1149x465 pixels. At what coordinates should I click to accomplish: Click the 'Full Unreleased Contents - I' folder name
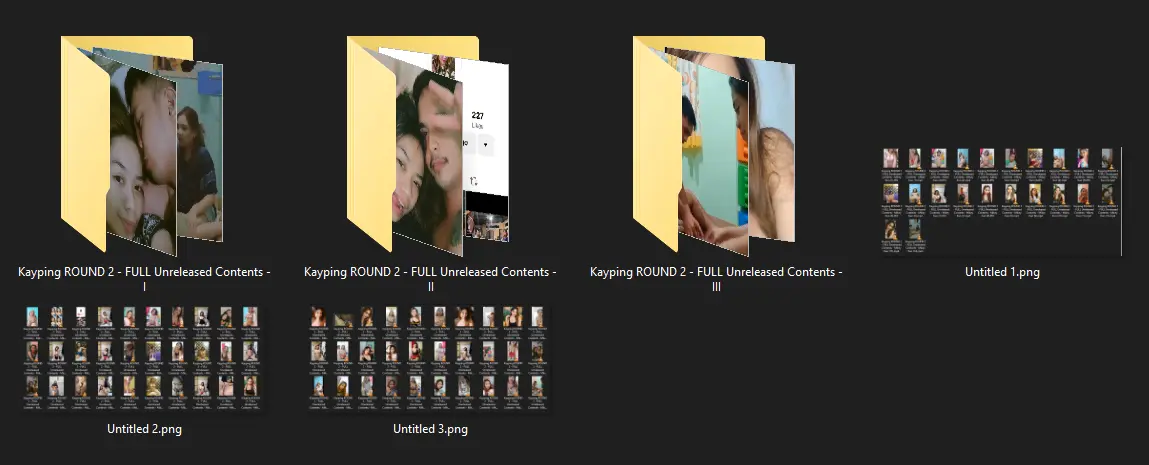pyautogui.click(x=144, y=279)
